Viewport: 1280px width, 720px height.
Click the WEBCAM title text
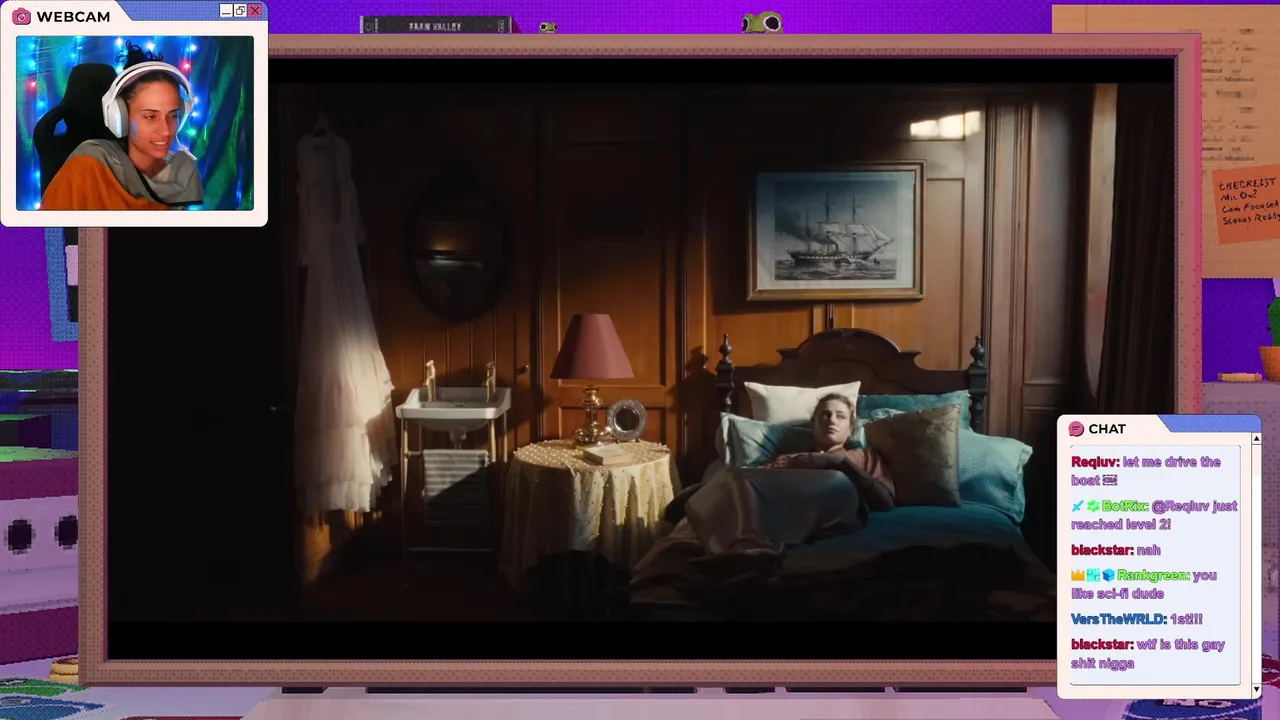point(73,17)
